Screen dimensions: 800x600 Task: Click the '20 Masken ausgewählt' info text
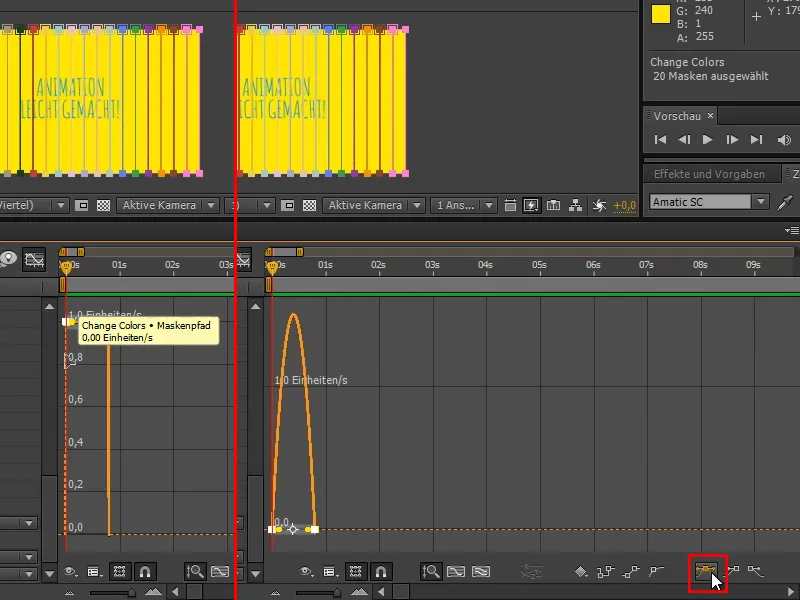coord(711,77)
